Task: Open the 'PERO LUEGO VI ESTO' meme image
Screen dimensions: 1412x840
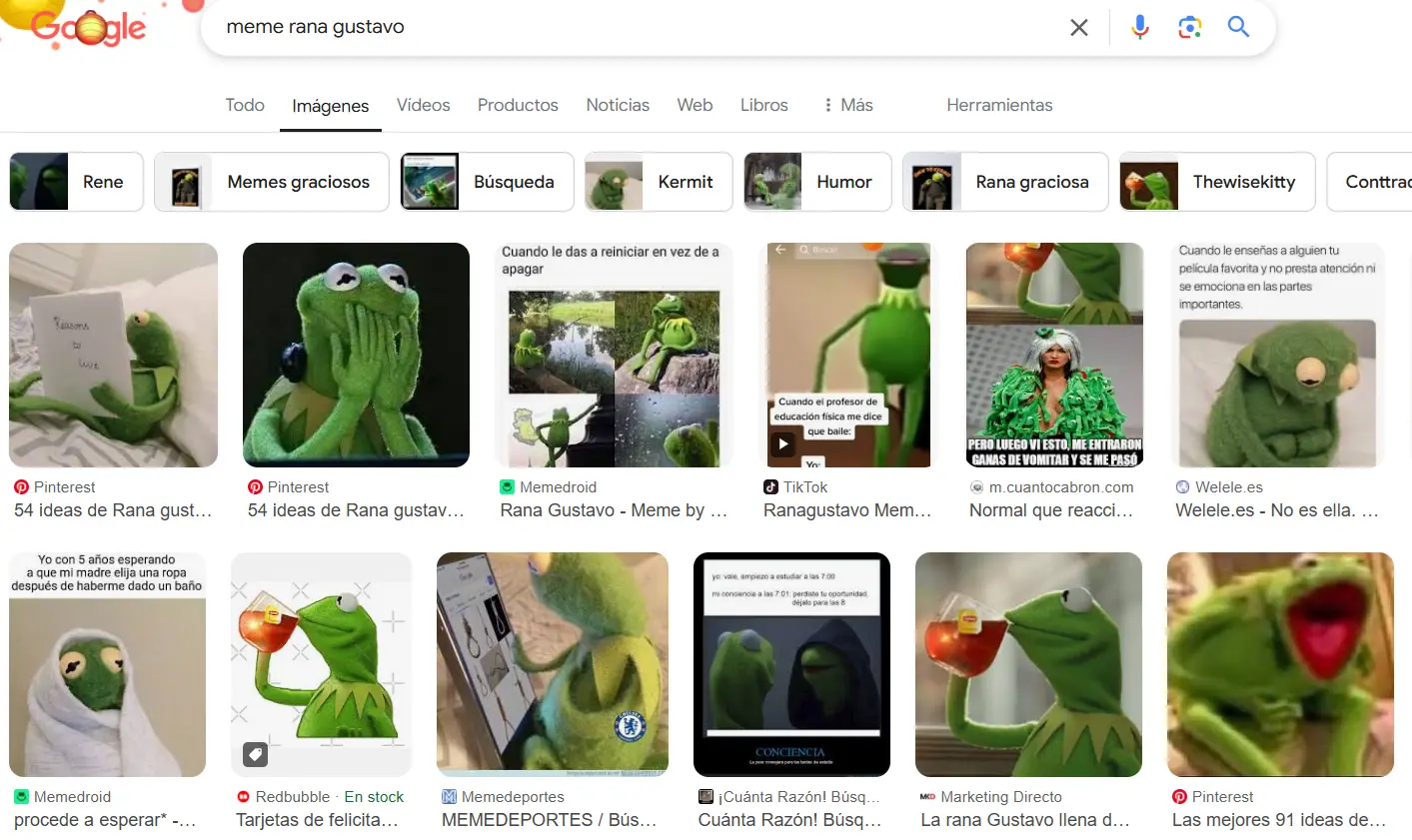Action: click(1054, 356)
